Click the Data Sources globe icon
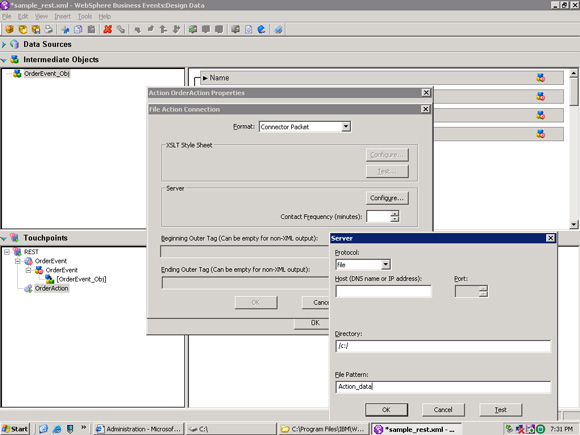Image resolution: width=580 pixels, height=435 pixels. [x=15, y=44]
